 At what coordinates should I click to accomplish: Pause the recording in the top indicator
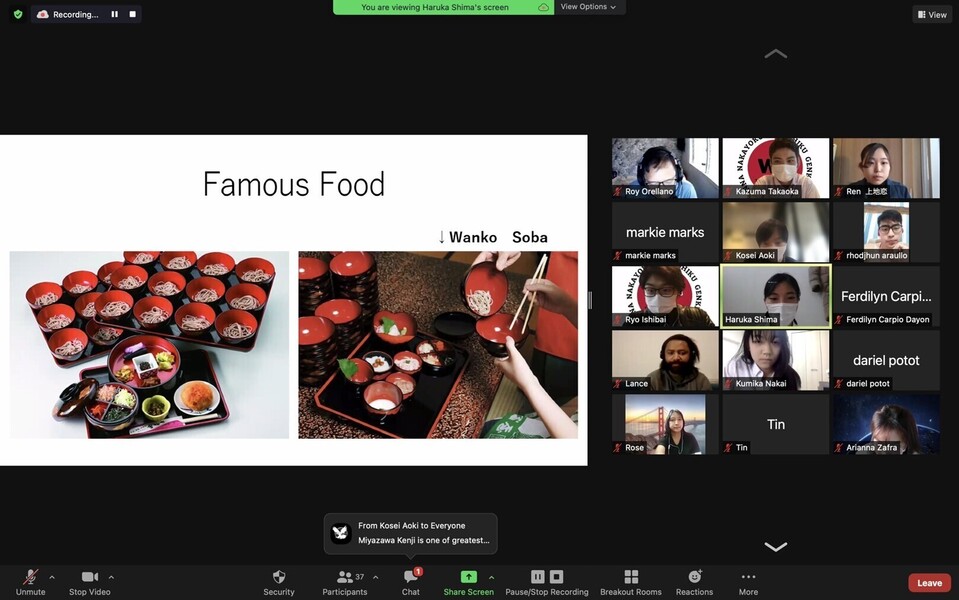(x=114, y=14)
